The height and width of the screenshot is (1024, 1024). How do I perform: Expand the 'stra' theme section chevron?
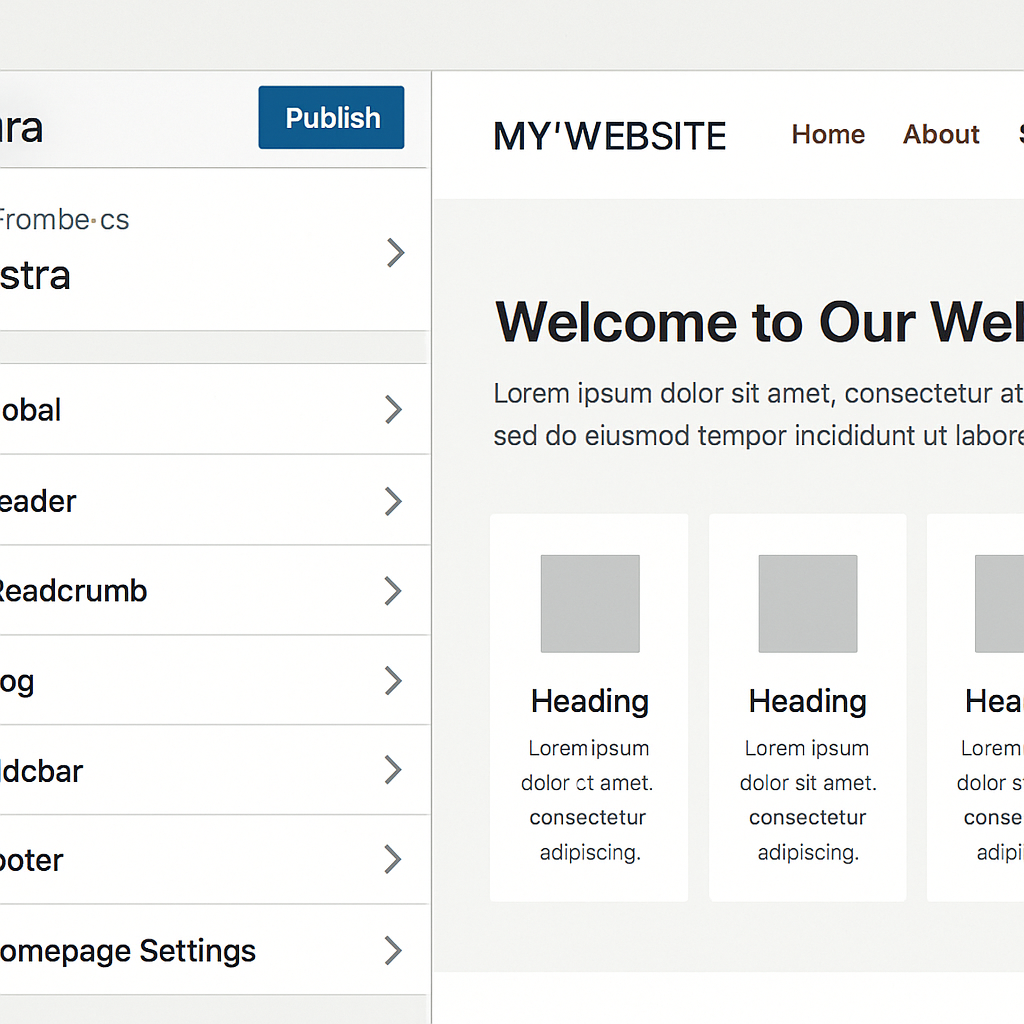(396, 253)
